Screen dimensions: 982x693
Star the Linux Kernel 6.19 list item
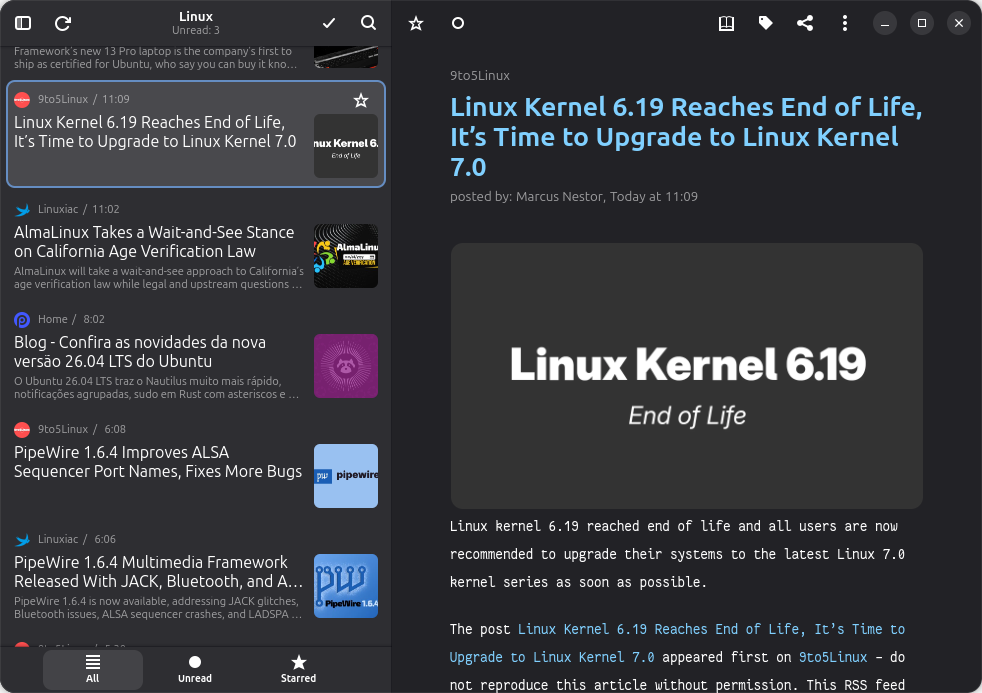361,100
